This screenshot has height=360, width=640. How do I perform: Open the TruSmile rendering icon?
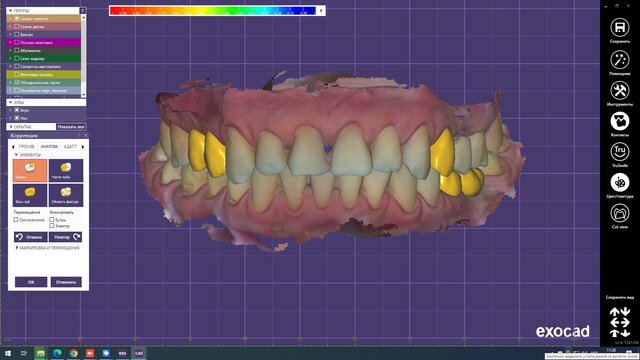click(x=620, y=151)
